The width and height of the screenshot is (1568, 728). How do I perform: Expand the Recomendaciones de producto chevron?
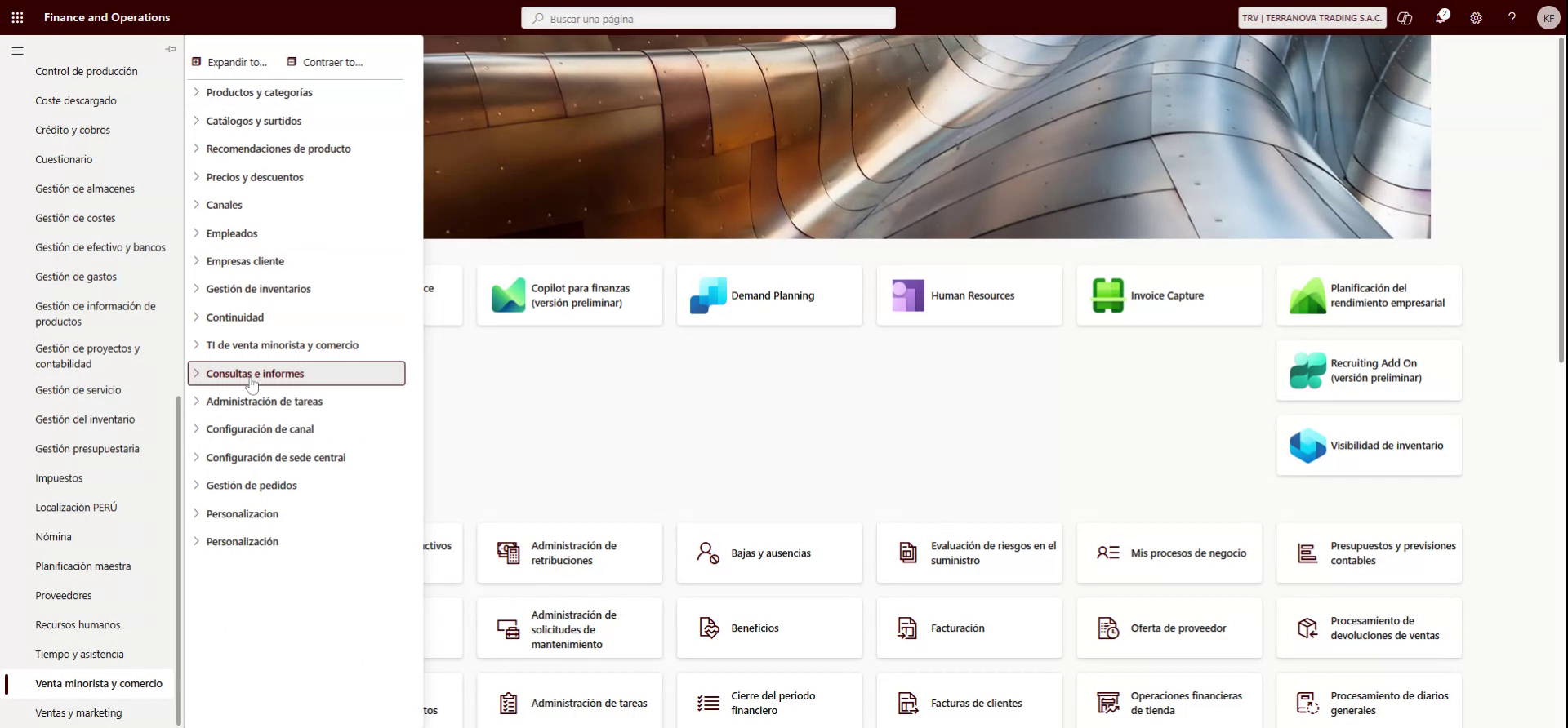tap(196, 149)
